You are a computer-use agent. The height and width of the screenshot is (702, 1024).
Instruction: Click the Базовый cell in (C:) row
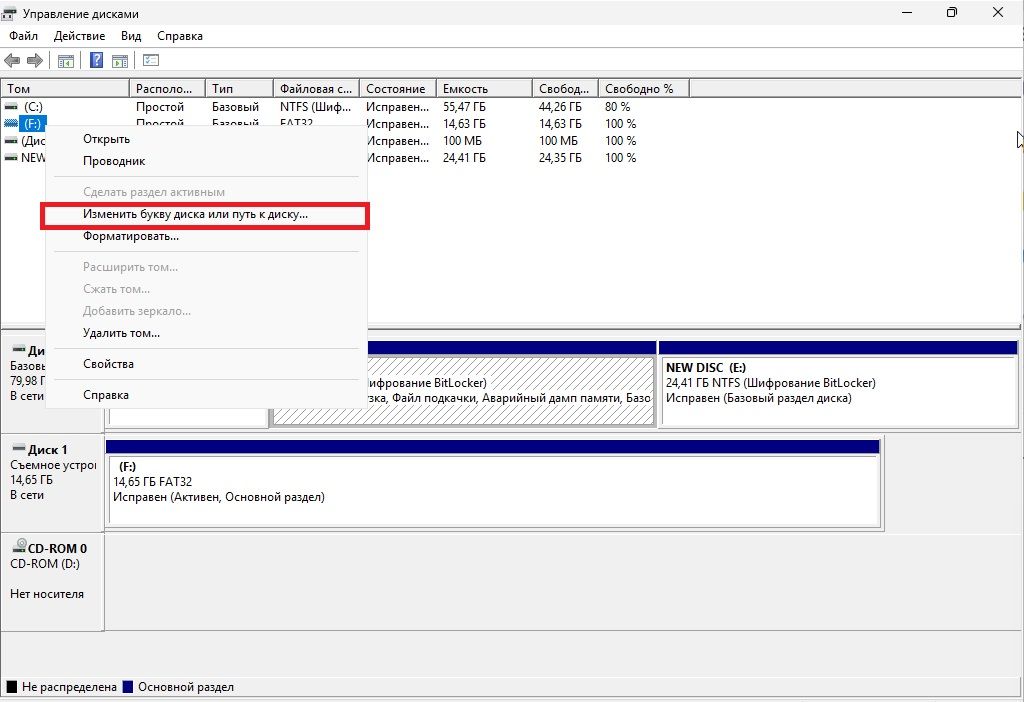tap(236, 106)
